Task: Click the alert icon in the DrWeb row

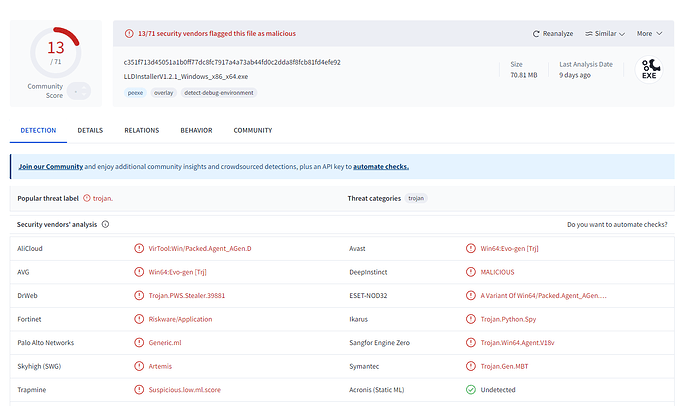Action: pos(139,296)
